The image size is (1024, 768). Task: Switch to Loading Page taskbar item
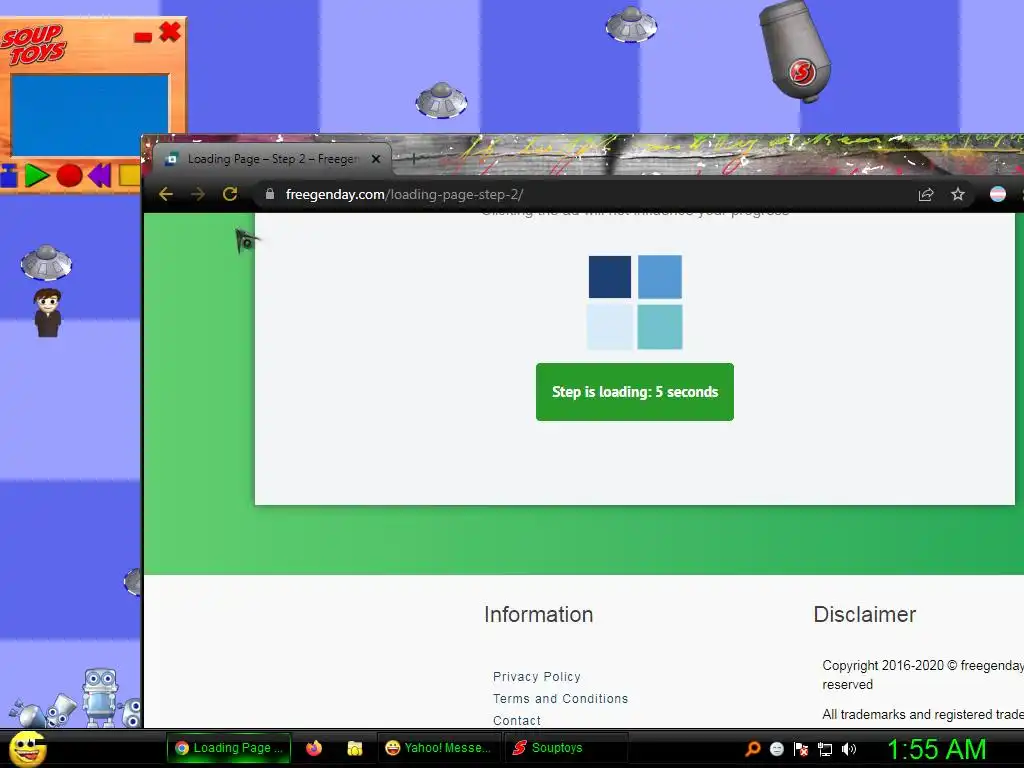pyautogui.click(x=229, y=748)
